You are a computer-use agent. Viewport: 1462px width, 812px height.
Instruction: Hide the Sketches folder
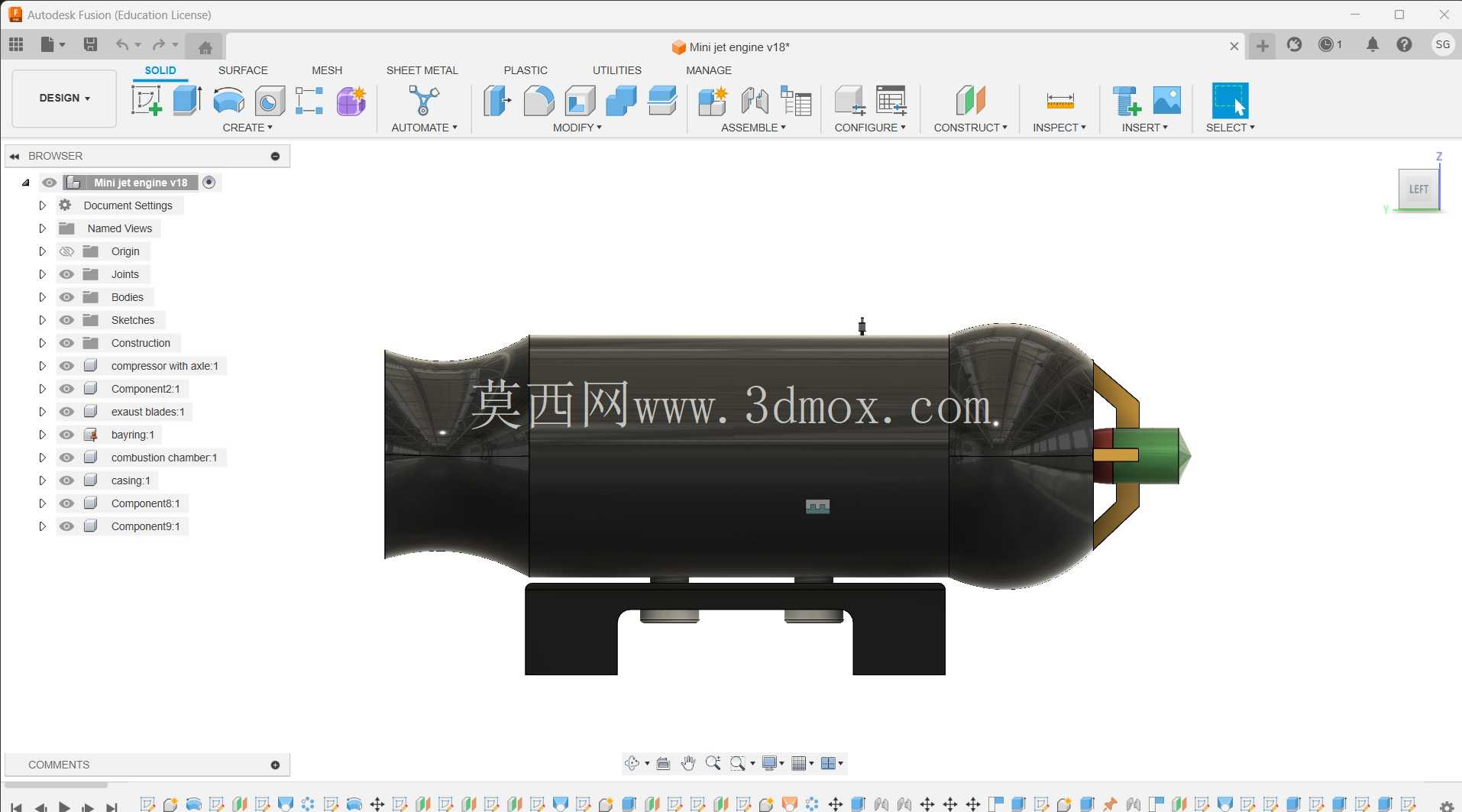point(67,320)
